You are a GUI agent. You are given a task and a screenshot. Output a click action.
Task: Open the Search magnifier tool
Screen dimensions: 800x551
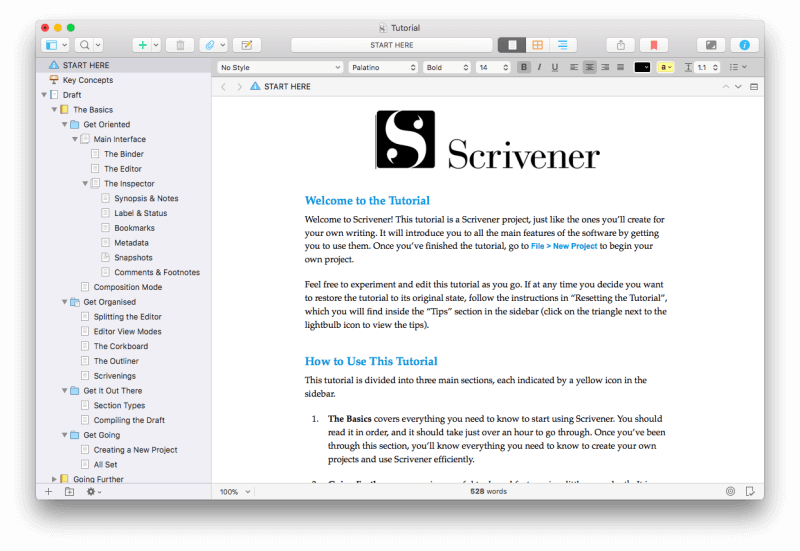pyautogui.click(x=85, y=45)
